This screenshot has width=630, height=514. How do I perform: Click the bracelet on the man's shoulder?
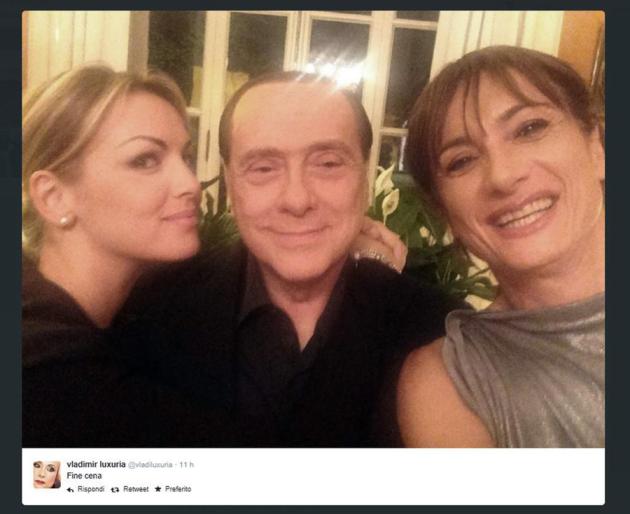pyautogui.click(x=376, y=258)
